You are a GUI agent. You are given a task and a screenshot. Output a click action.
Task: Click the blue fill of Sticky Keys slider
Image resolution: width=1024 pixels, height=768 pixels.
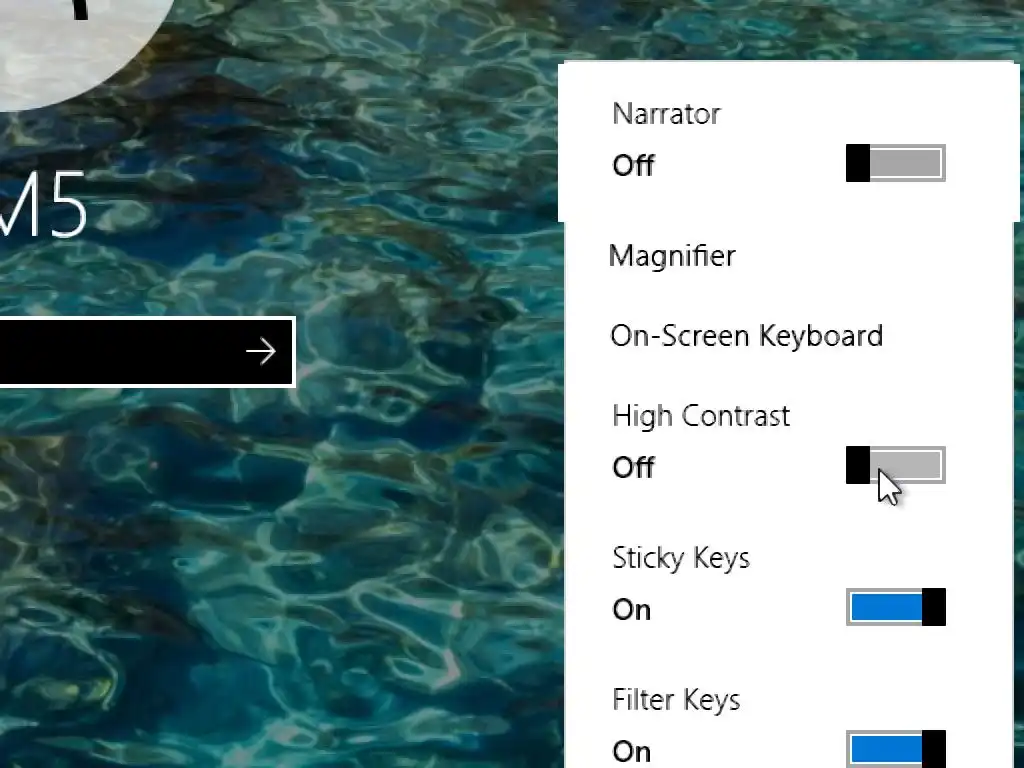point(886,607)
